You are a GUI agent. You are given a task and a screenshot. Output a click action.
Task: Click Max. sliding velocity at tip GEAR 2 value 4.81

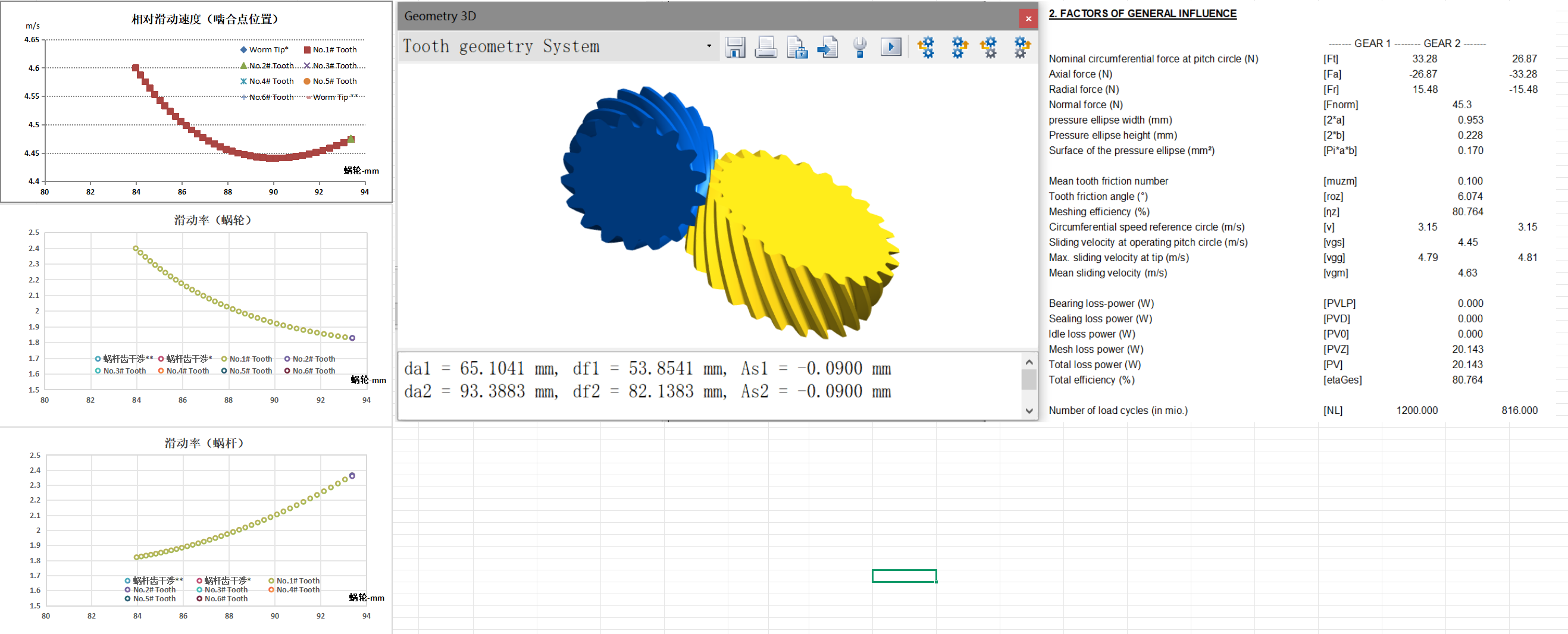(x=1527, y=258)
